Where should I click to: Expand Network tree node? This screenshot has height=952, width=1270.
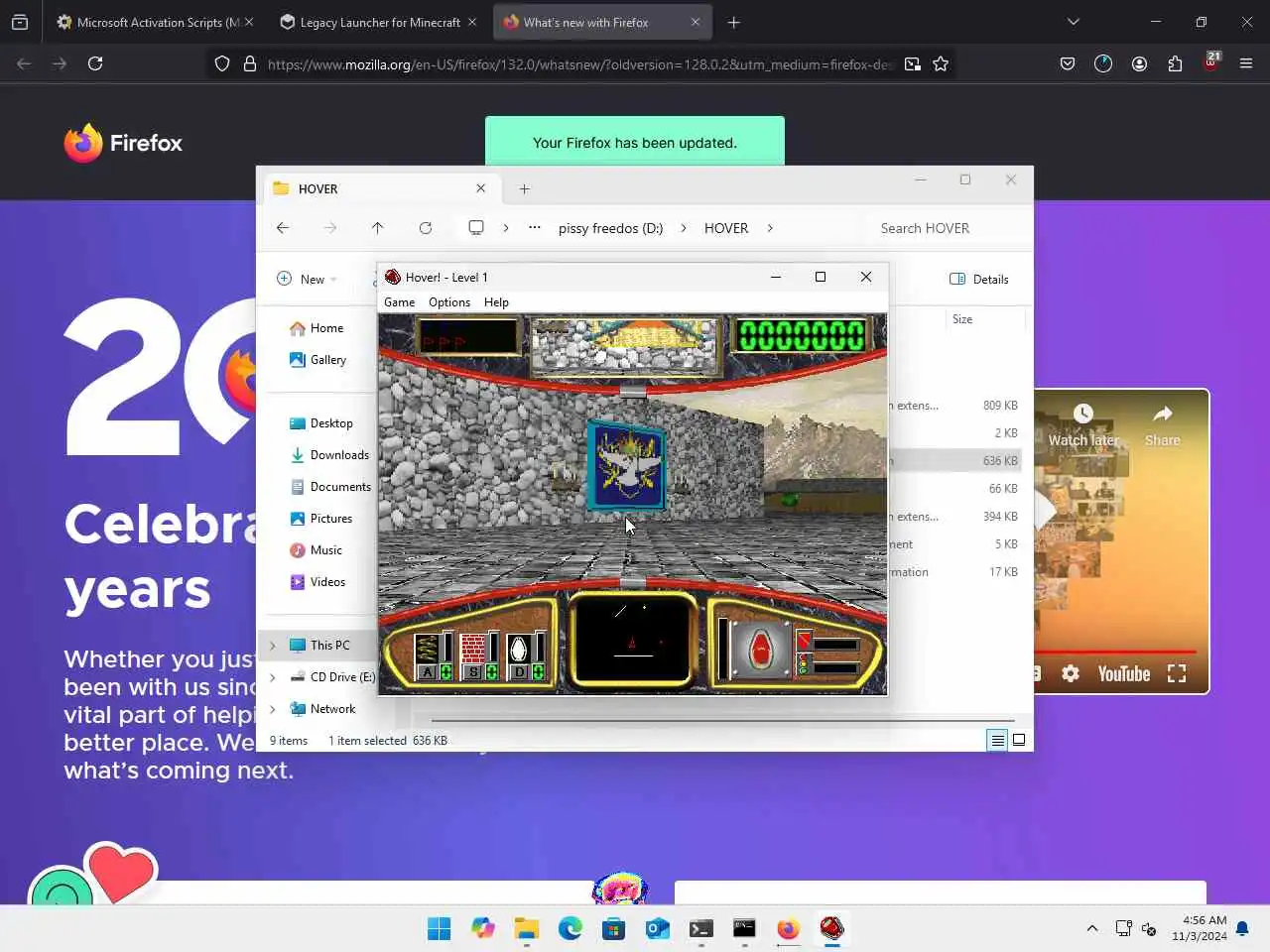[x=273, y=709]
